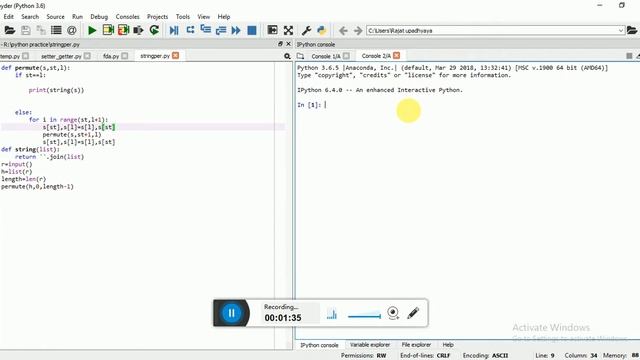640x360 pixels.
Task: Toggle fullscreen mode icon
Action: (288, 30)
